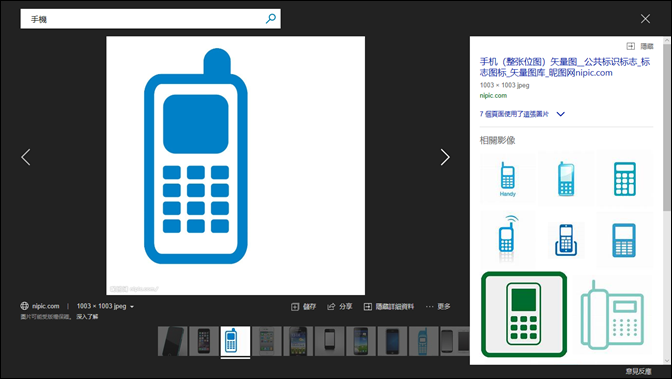Image resolution: width=672 pixels, height=379 pixels.
Task: Open the related Handy phone image
Action: coord(507,179)
